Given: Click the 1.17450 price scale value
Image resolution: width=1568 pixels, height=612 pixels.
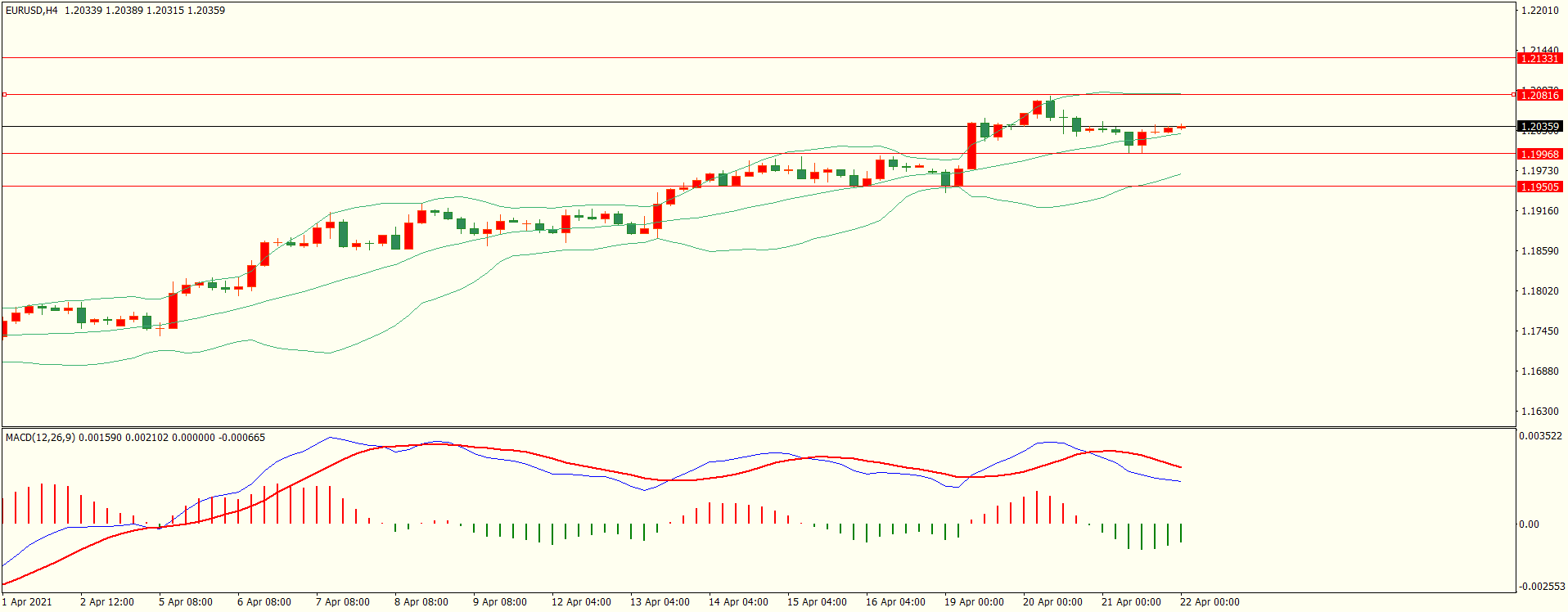Looking at the screenshot, I should [x=1539, y=331].
